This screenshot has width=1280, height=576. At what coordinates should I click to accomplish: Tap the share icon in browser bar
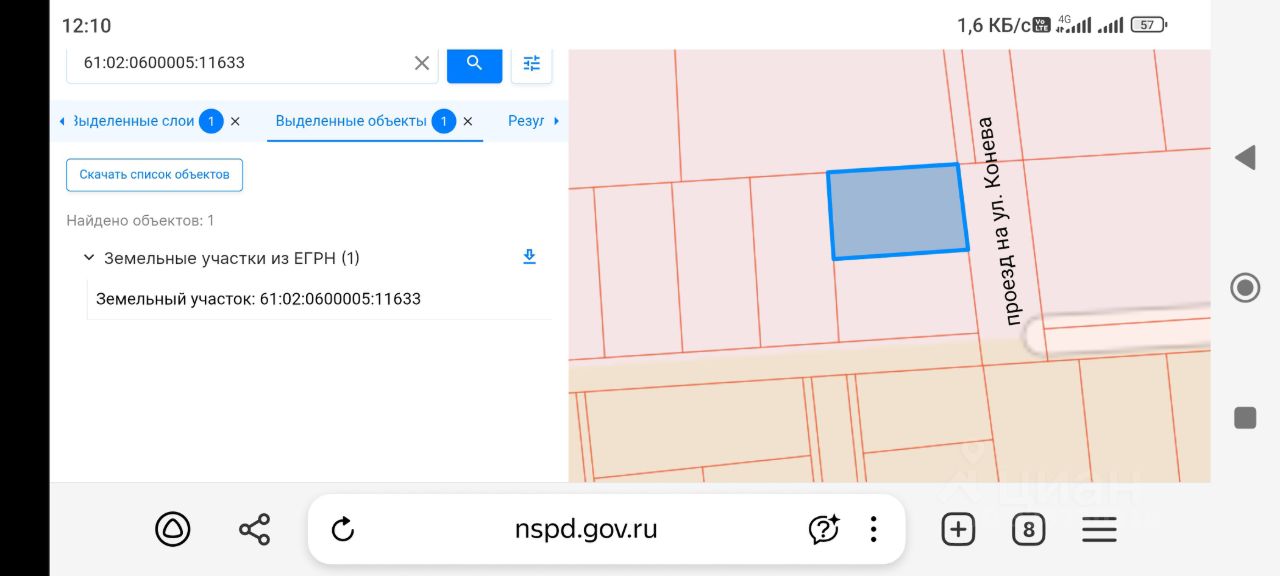(255, 529)
